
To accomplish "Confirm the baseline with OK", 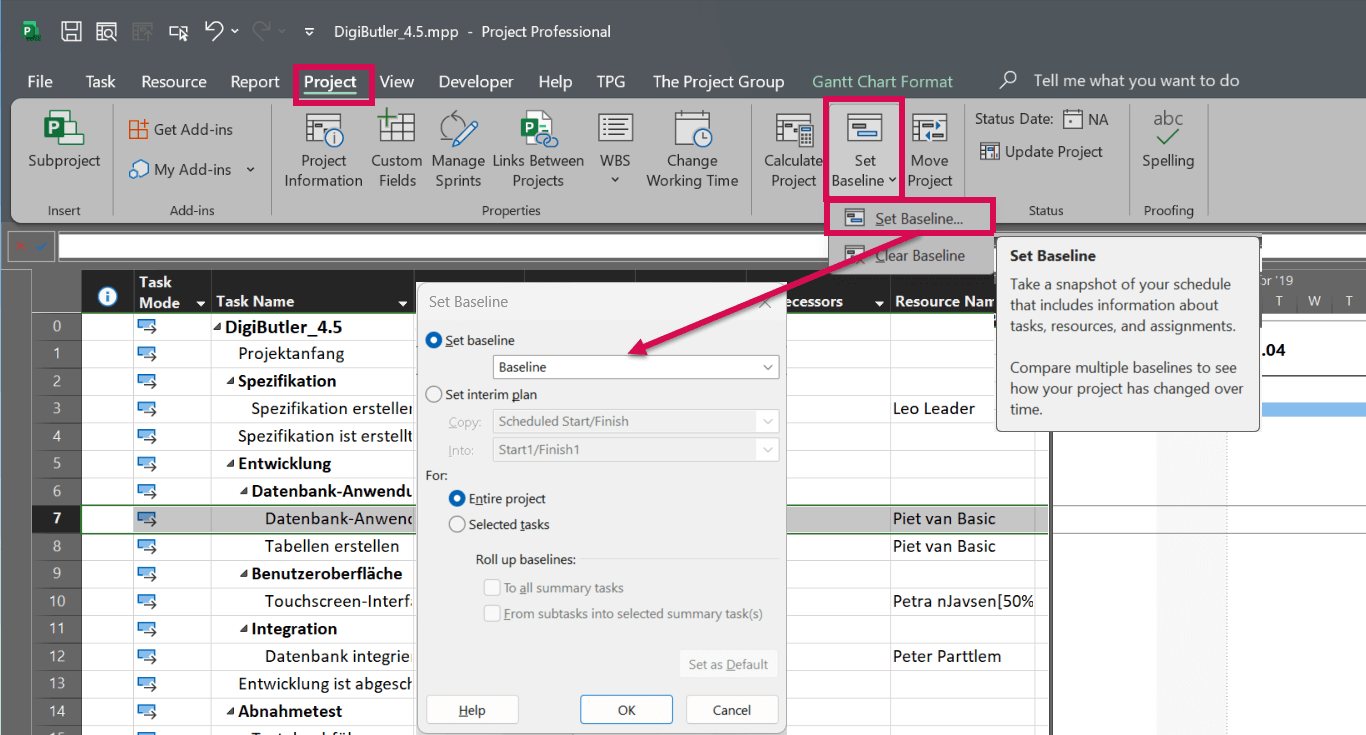I will coord(626,709).
